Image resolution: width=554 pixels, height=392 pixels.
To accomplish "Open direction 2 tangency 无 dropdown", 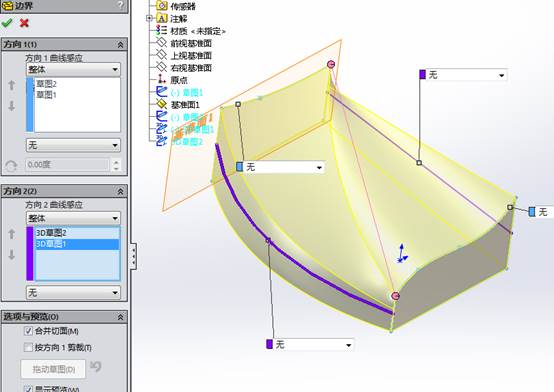I will (x=73, y=293).
